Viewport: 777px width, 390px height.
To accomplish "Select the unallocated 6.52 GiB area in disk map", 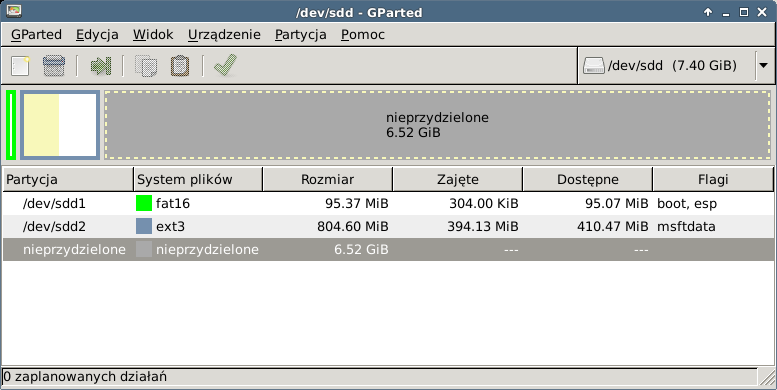I will (x=438, y=125).
